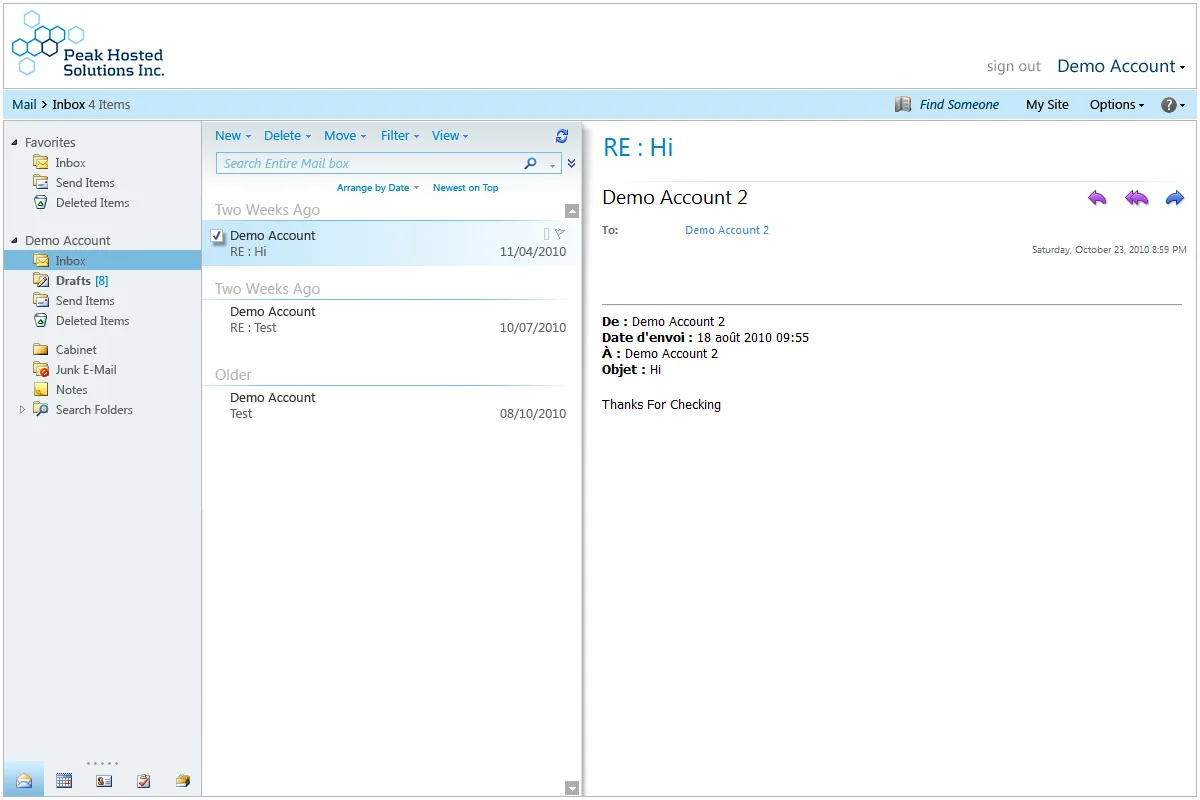1200x800 pixels.
Task: Open the search scope dropdown arrow
Action: (x=552, y=165)
